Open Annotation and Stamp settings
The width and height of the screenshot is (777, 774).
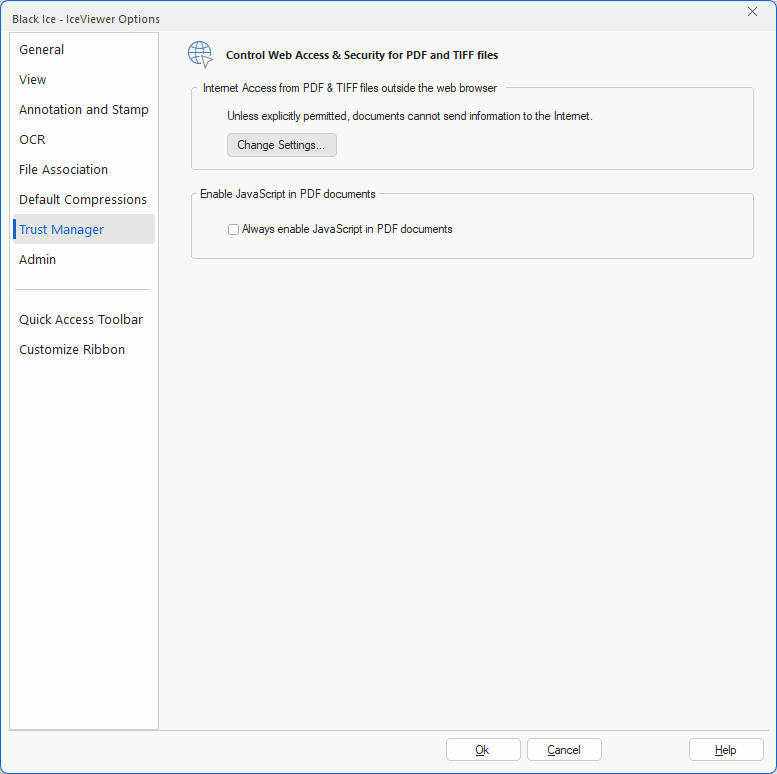click(83, 110)
